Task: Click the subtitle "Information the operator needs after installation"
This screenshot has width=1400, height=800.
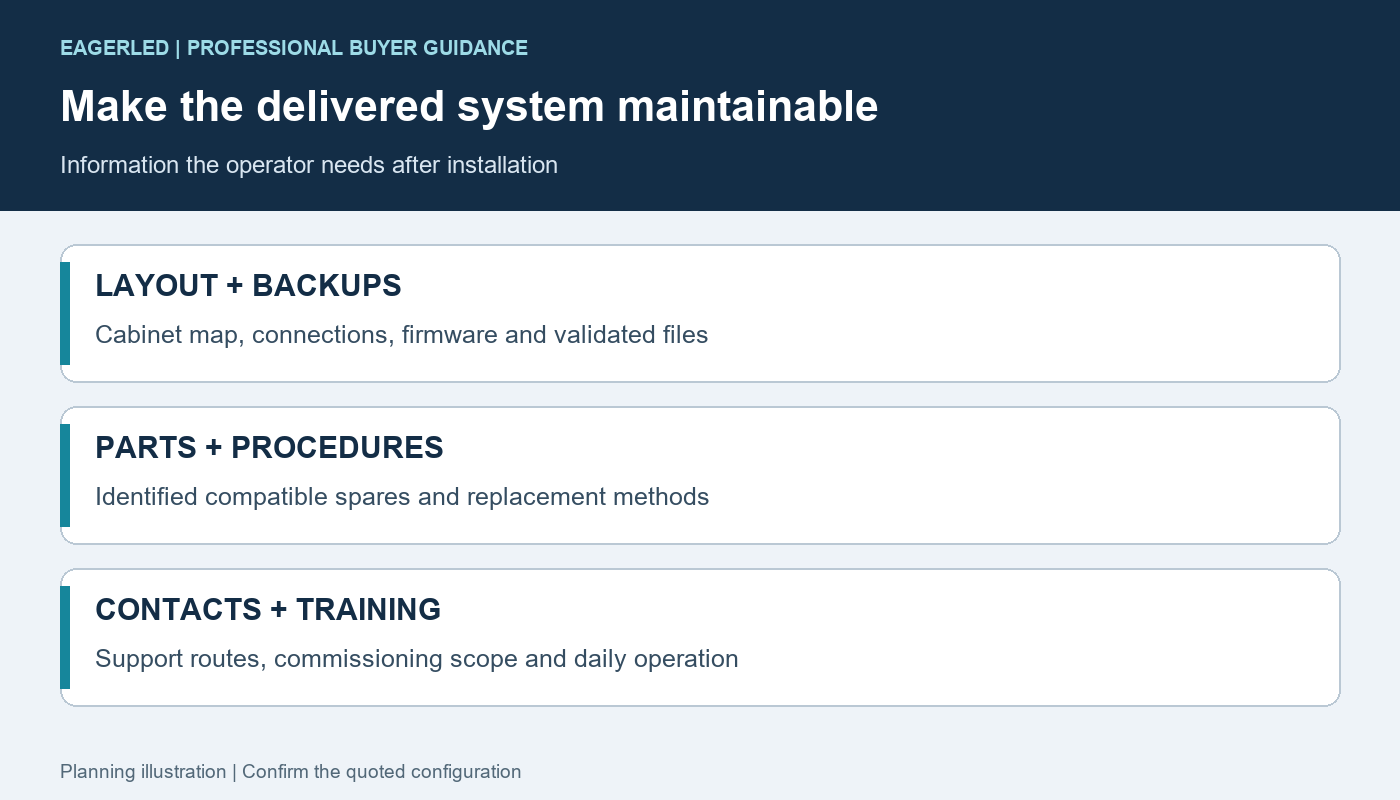Action: point(309,165)
